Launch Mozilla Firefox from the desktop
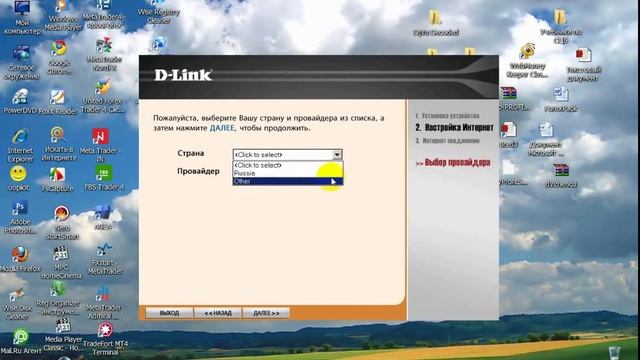This screenshot has height=360, width=640. (x=20, y=259)
